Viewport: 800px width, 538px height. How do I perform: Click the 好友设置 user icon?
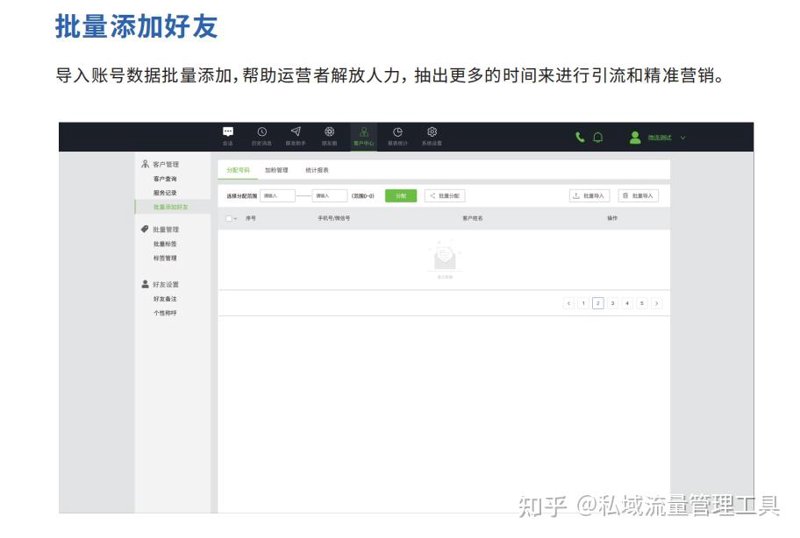point(145,284)
